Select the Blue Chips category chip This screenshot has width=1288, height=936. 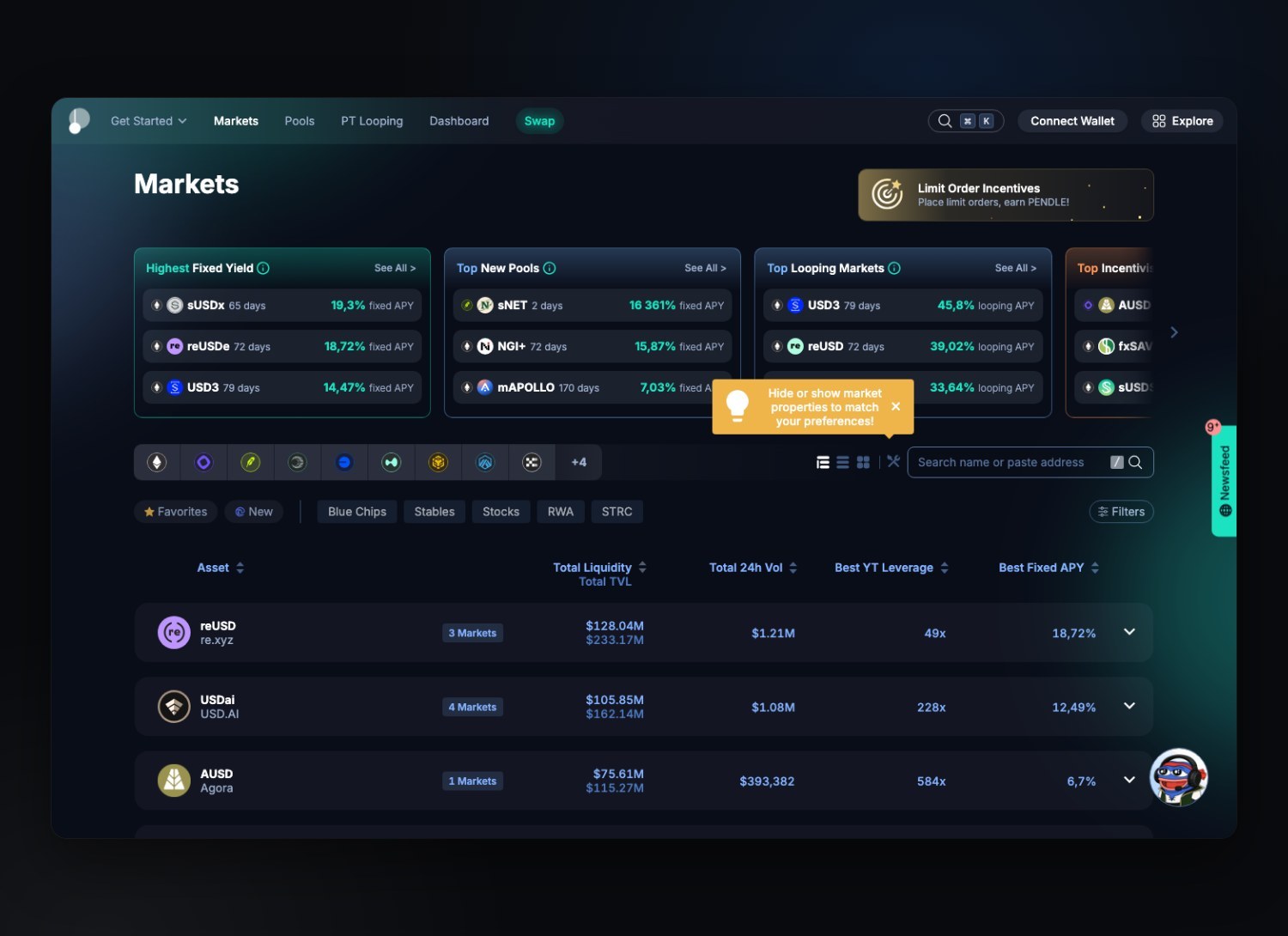pyautogui.click(x=357, y=512)
